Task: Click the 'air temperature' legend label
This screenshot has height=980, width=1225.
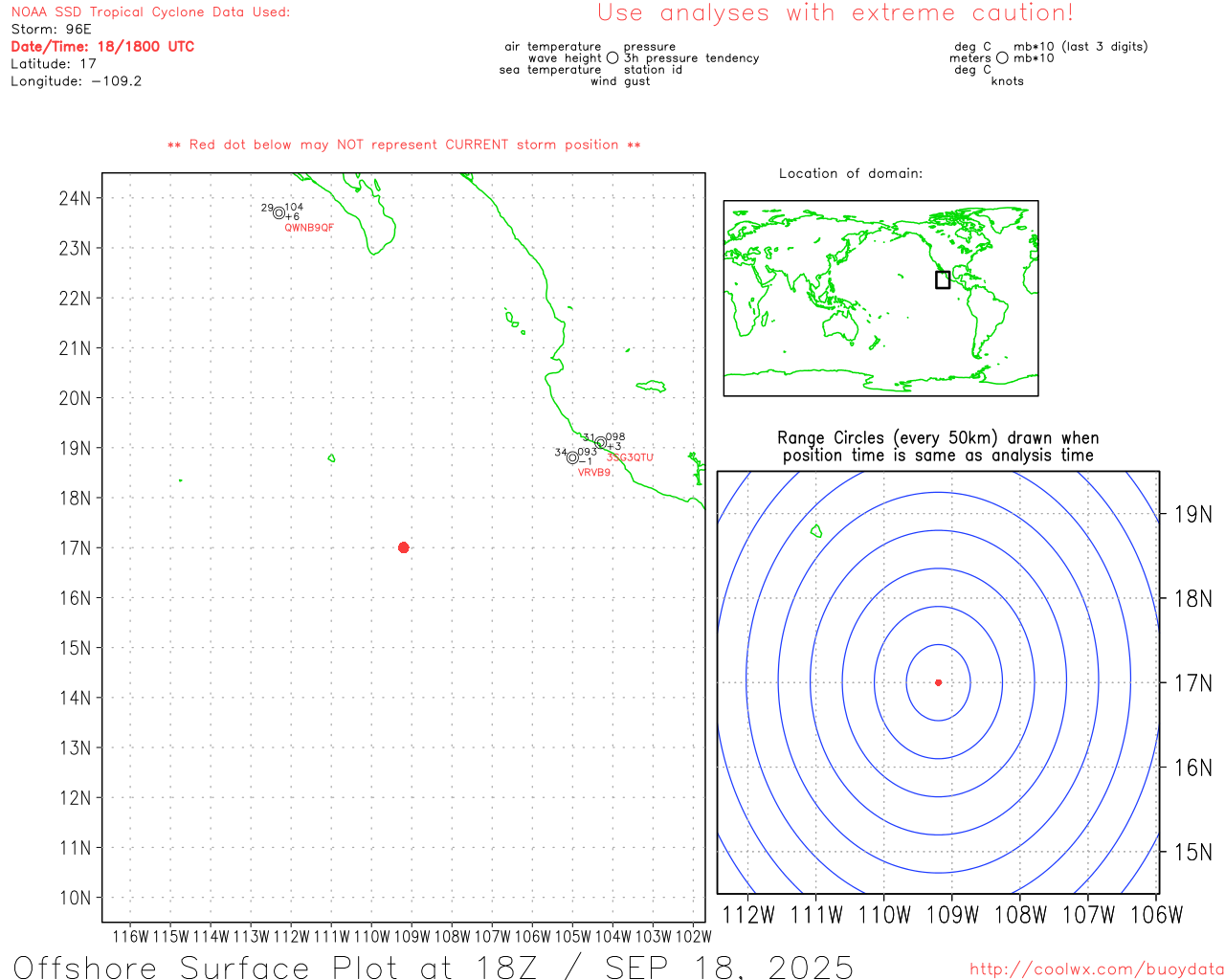Action: [553, 46]
